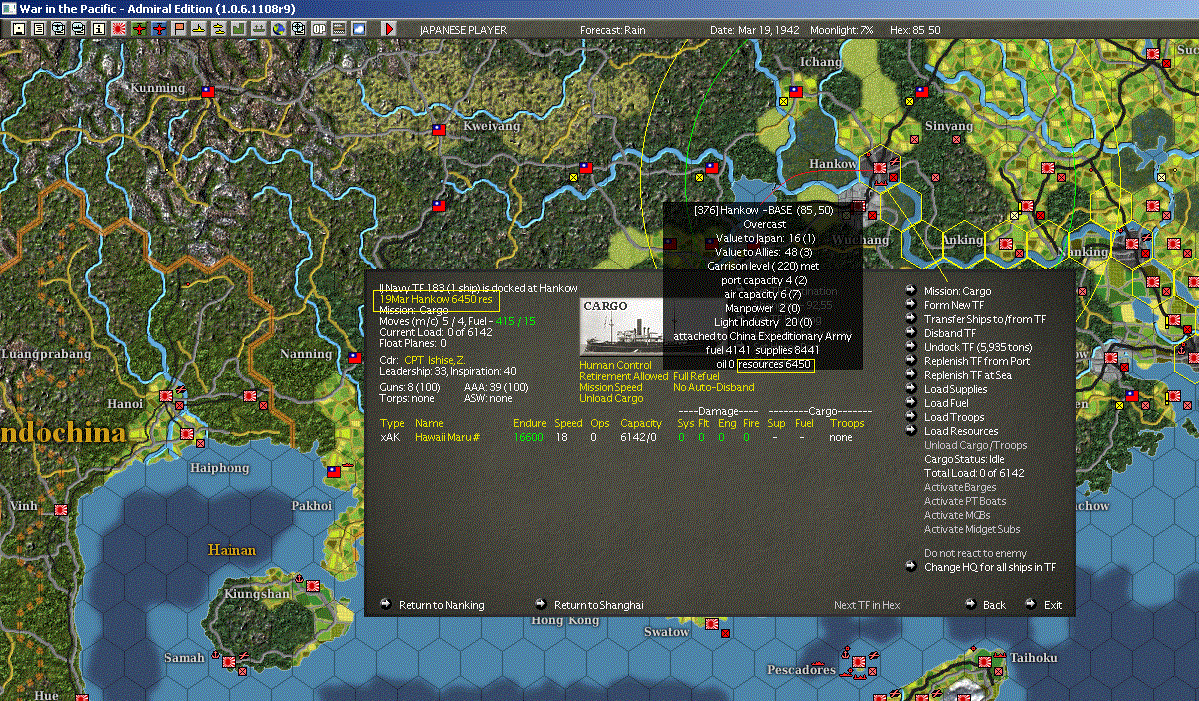Screen dimensions: 1199x701
Task: Click arrow beside Change HQ for all ships
Action: [911, 566]
